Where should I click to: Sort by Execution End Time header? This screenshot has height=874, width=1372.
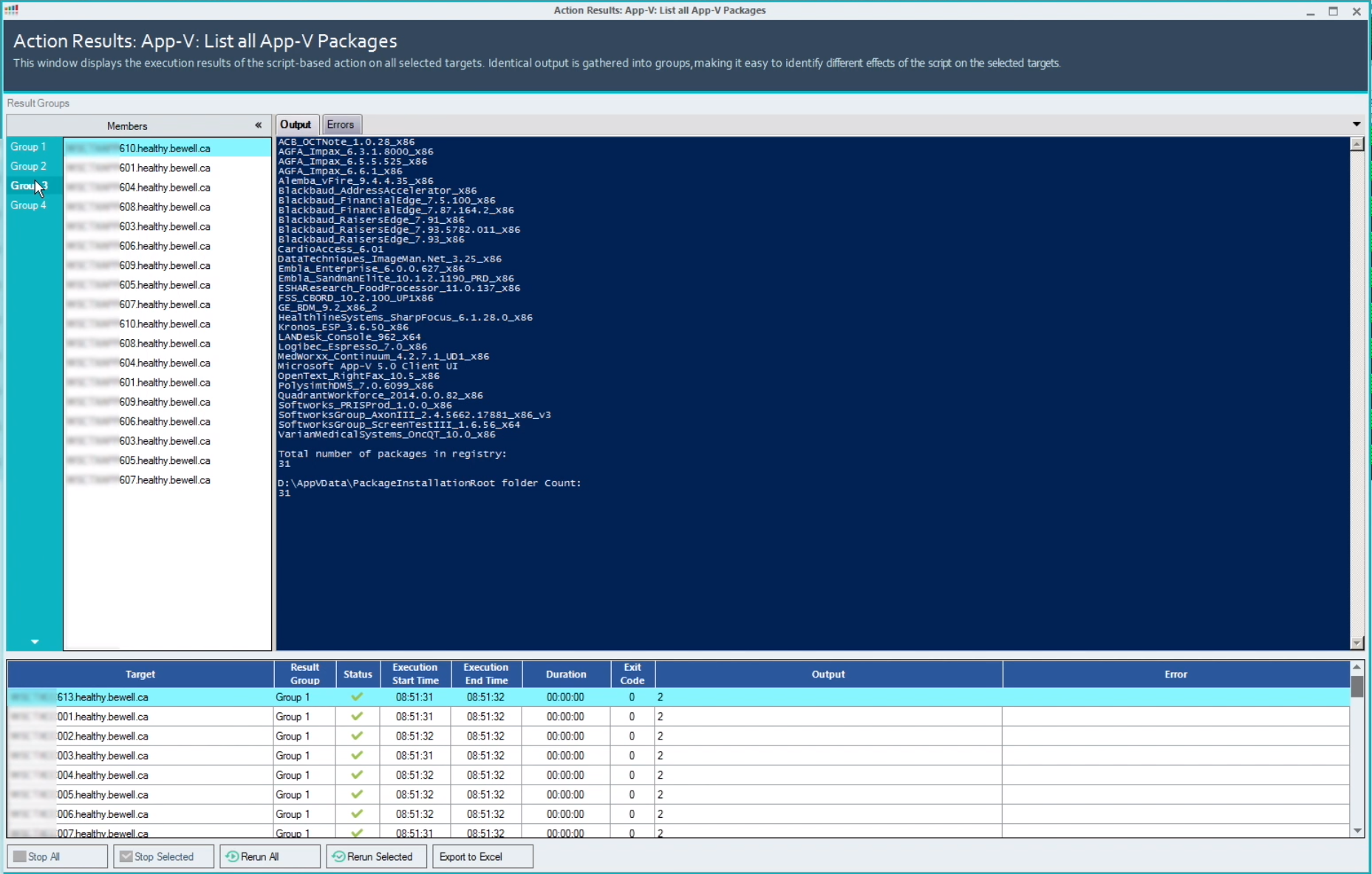(486, 674)
